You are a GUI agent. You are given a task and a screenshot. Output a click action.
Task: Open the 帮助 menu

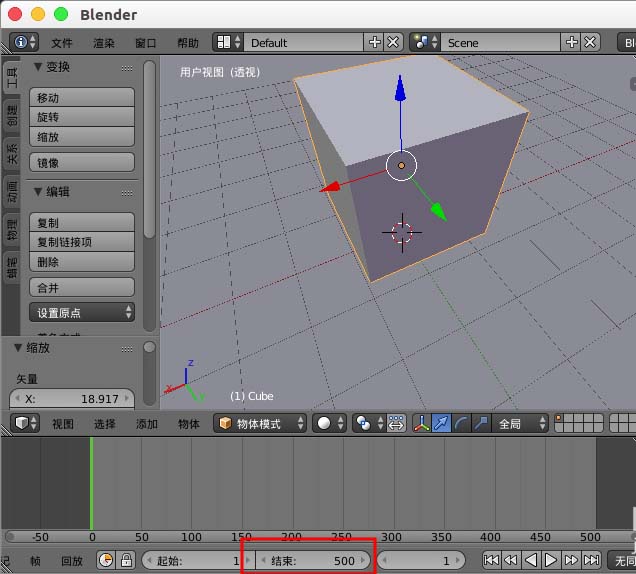(x=188, y=43)
